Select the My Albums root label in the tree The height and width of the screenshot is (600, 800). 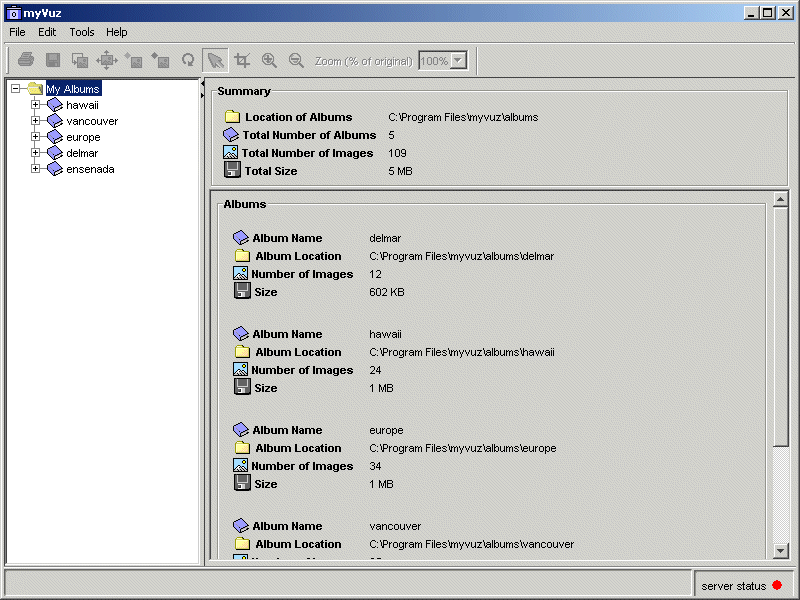point(73,89)
